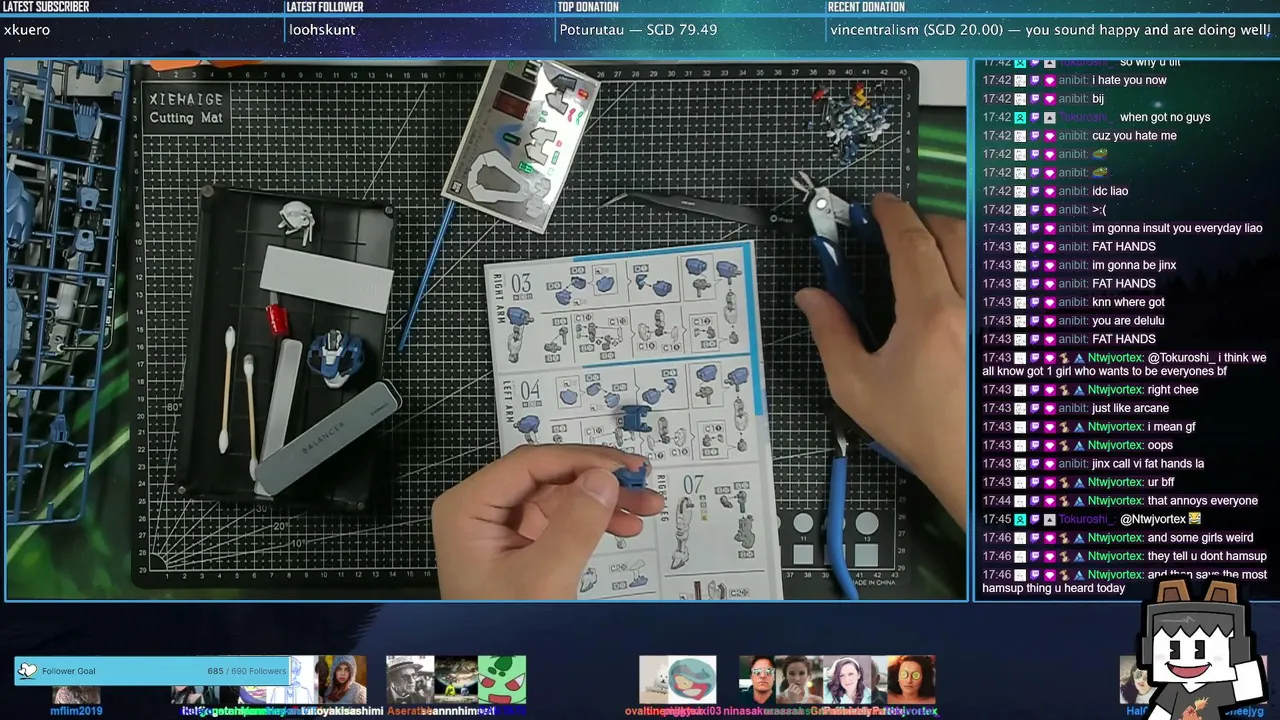This screenshot has height=720, width=1280.
Task: Click the chat message 'im gonna insult you everyday liao'
Action: 1177,228
